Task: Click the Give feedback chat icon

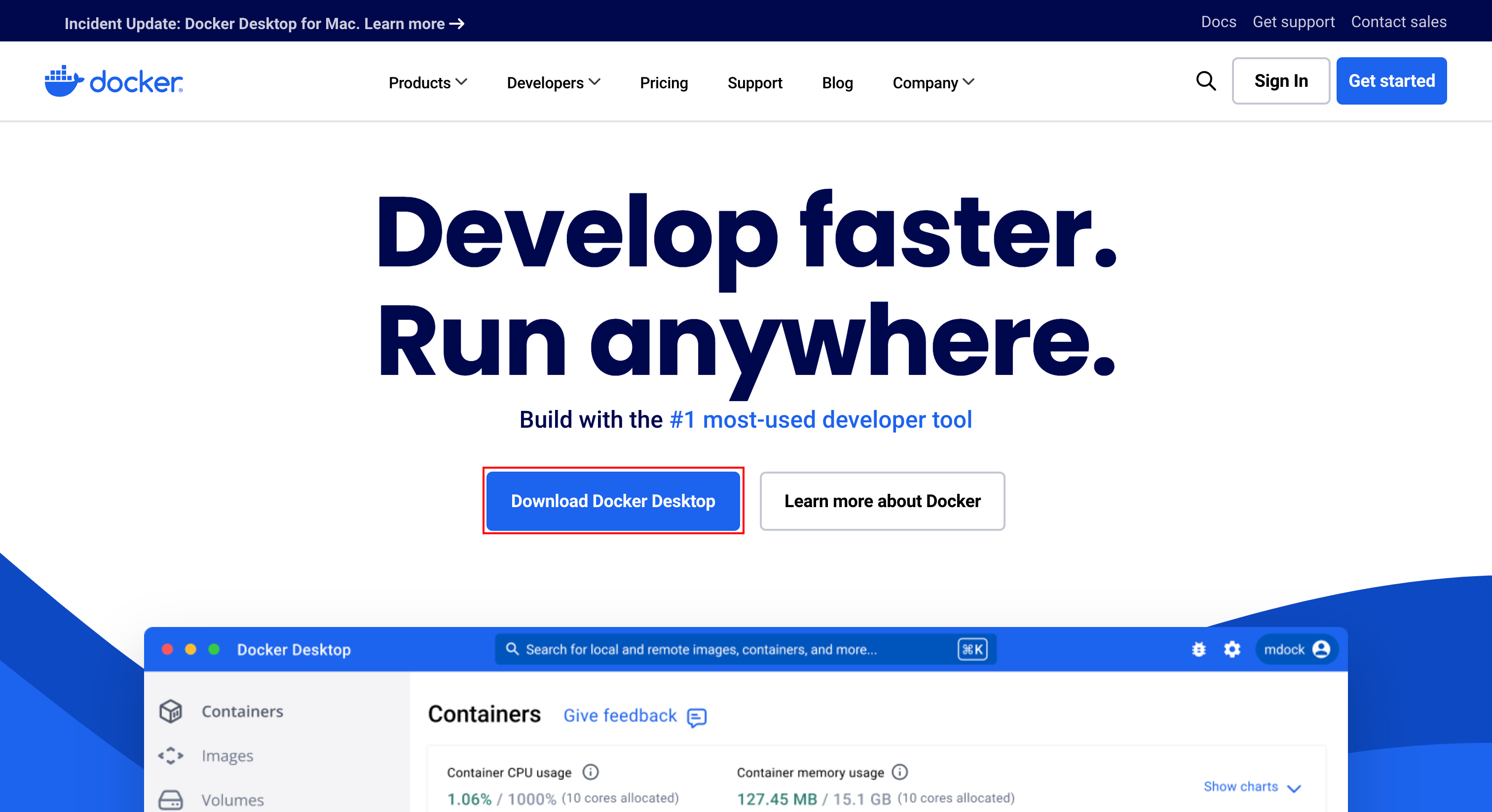Action: 697,717
